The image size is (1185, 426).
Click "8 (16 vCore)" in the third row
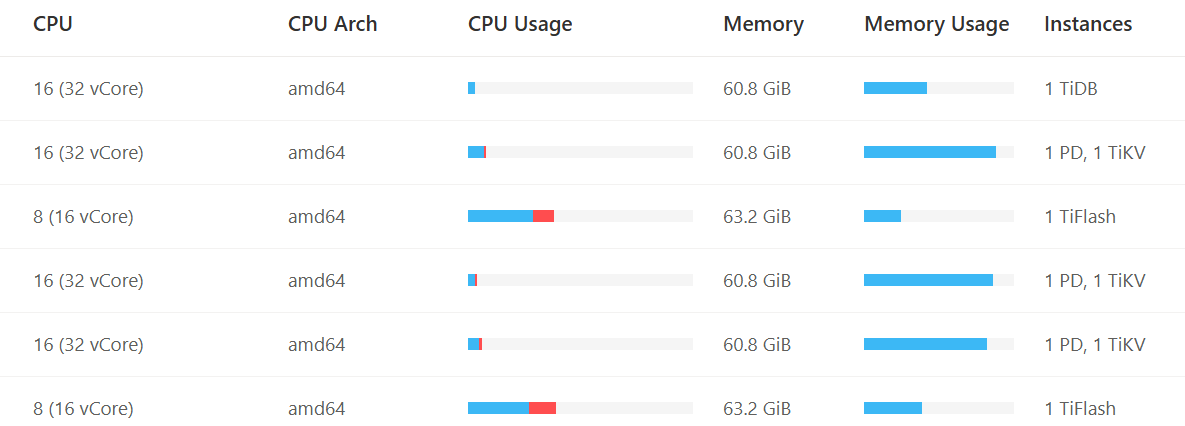click(x=83, y=217)
